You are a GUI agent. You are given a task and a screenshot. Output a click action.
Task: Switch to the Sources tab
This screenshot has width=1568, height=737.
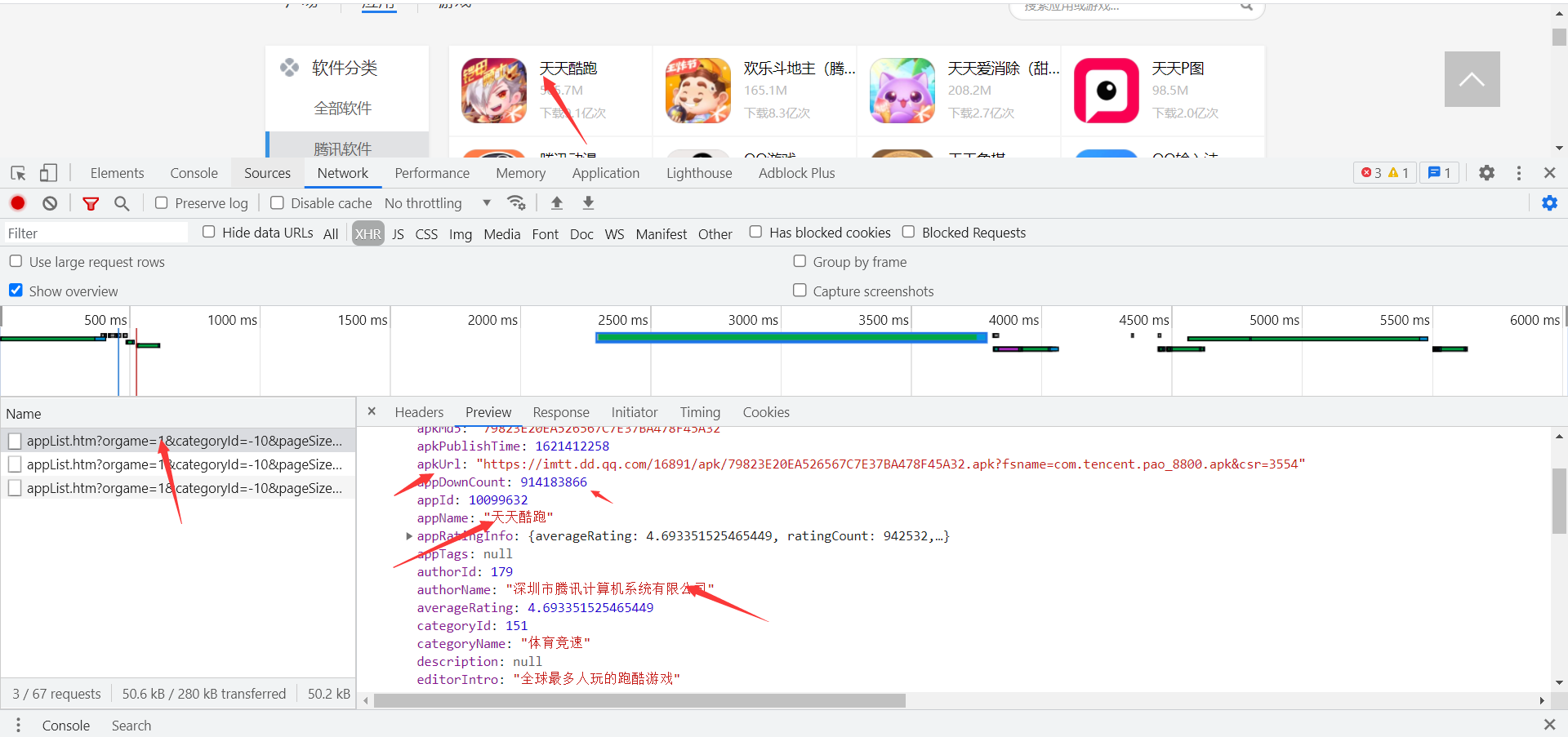tap(267, 173)
